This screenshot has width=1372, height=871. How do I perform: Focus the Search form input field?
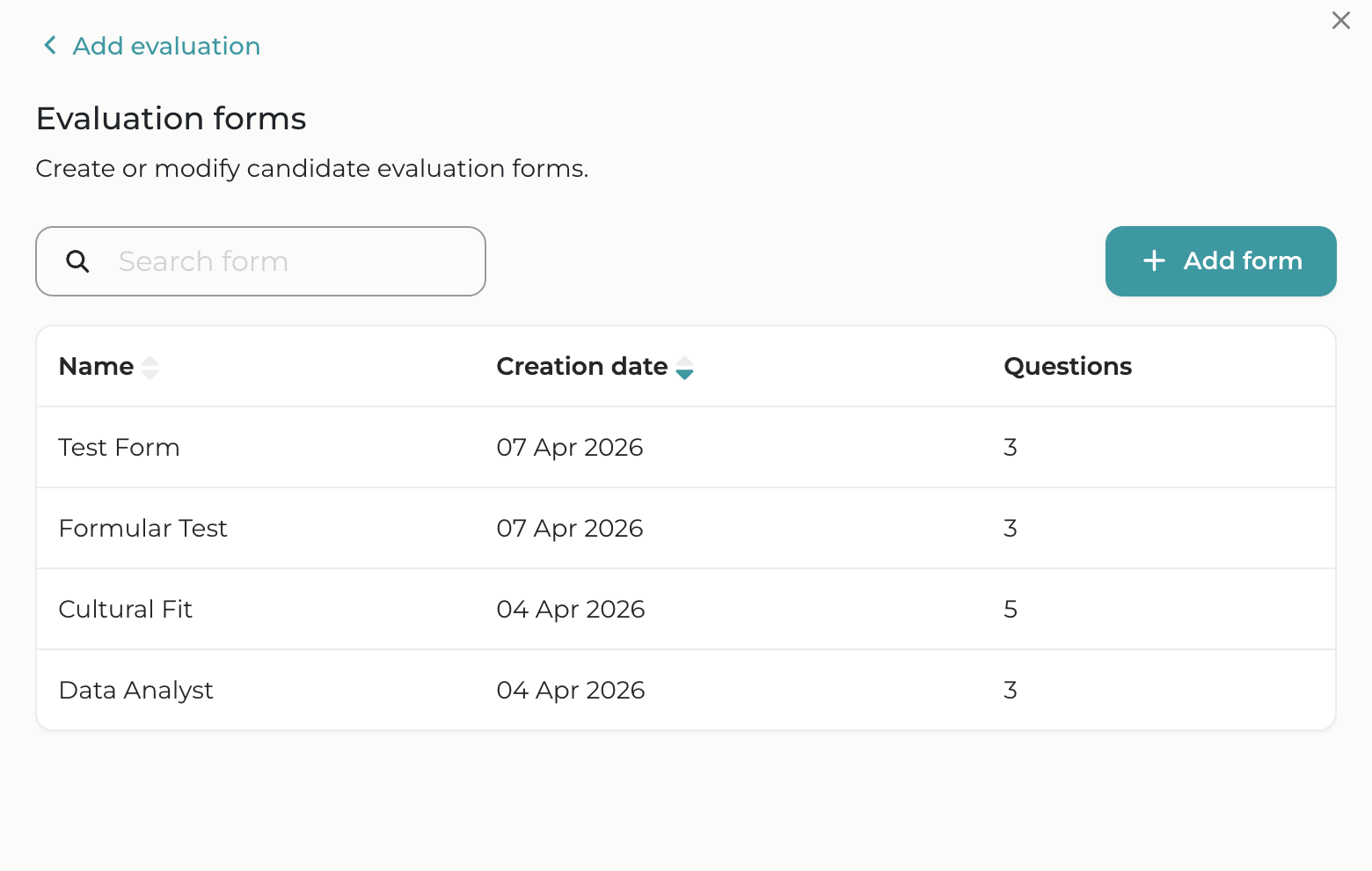[290, 261]
